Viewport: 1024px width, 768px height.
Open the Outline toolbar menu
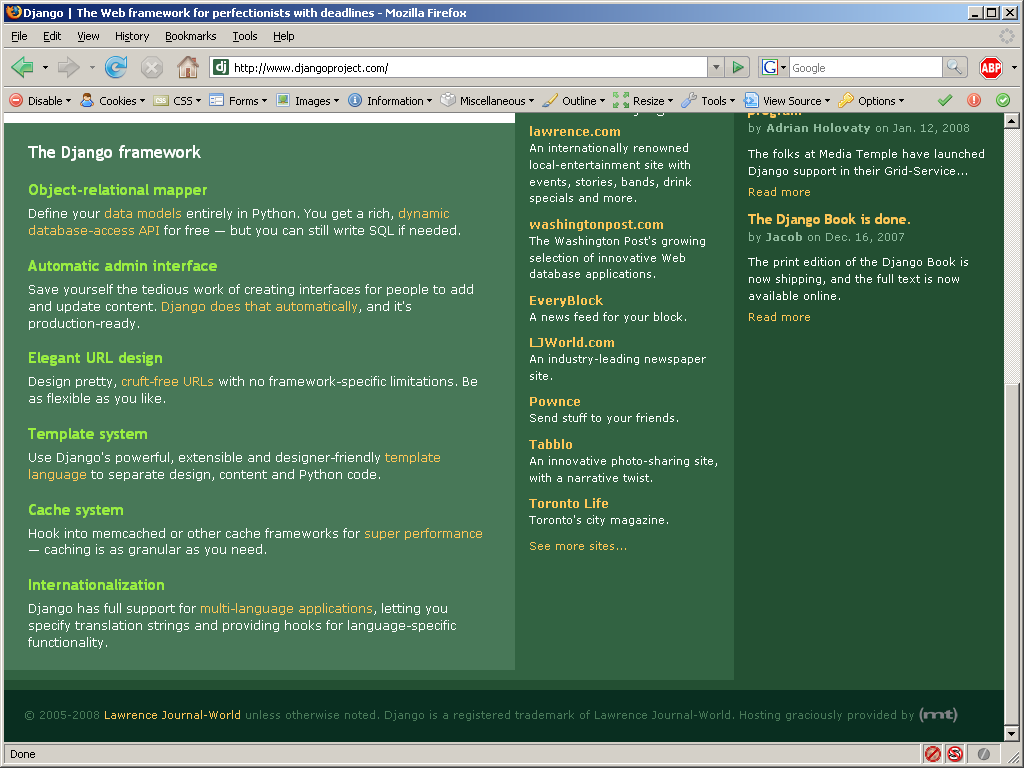(574, 101)
